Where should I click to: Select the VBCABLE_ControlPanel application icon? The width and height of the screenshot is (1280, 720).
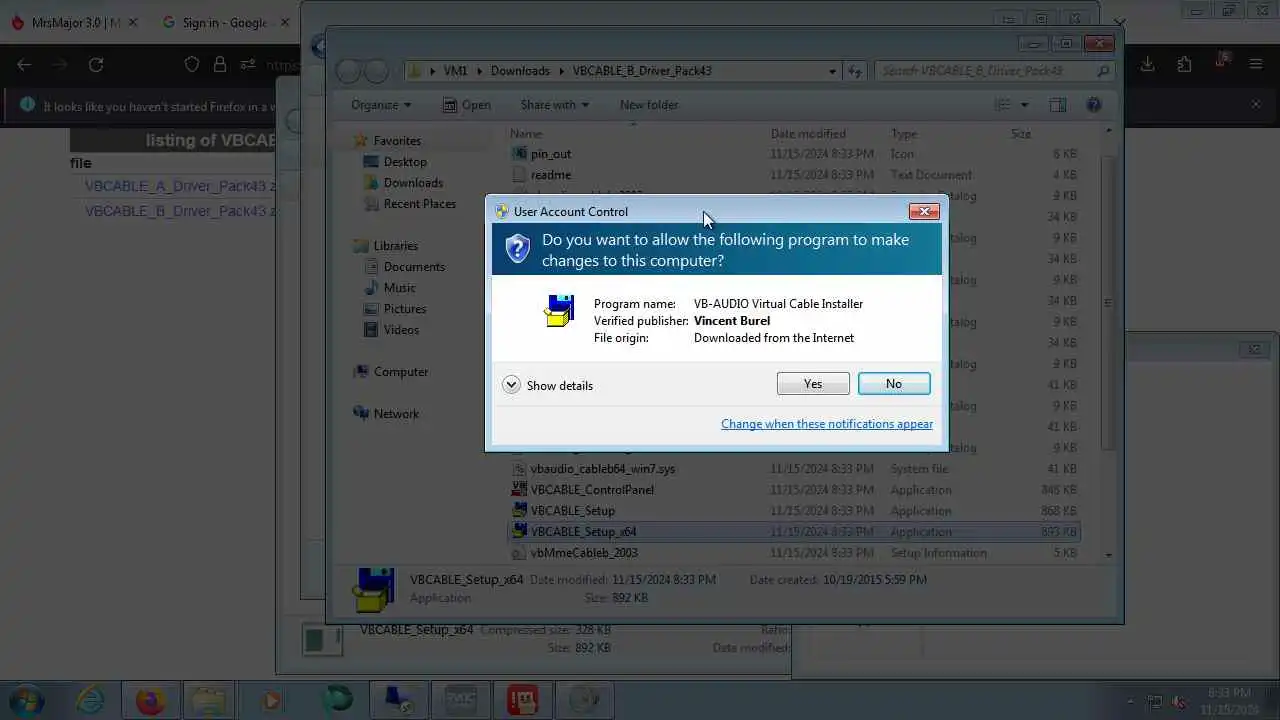tap(519, 490)
